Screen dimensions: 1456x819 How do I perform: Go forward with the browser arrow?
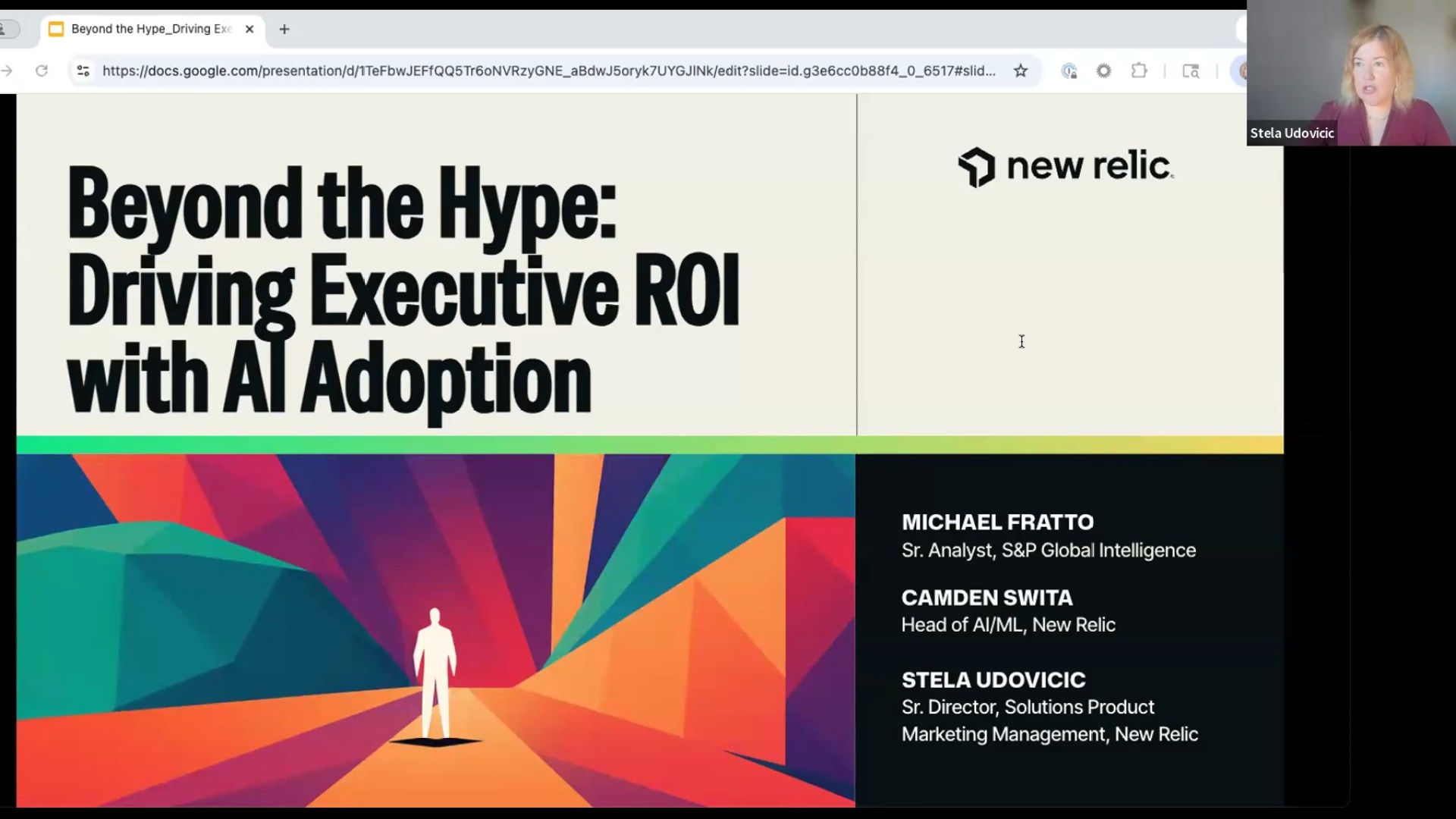pos(8,71)
